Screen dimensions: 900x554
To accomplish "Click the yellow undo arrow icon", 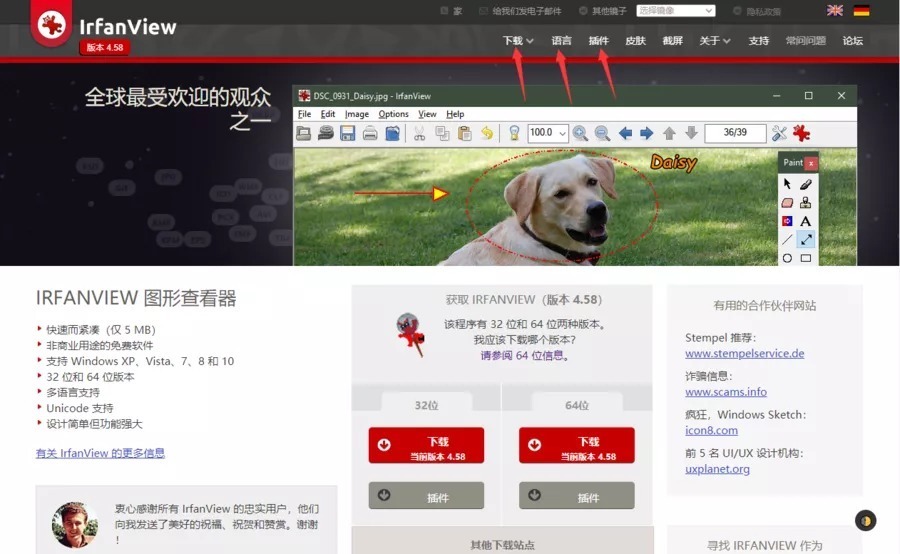I will (x=487, y=133).
